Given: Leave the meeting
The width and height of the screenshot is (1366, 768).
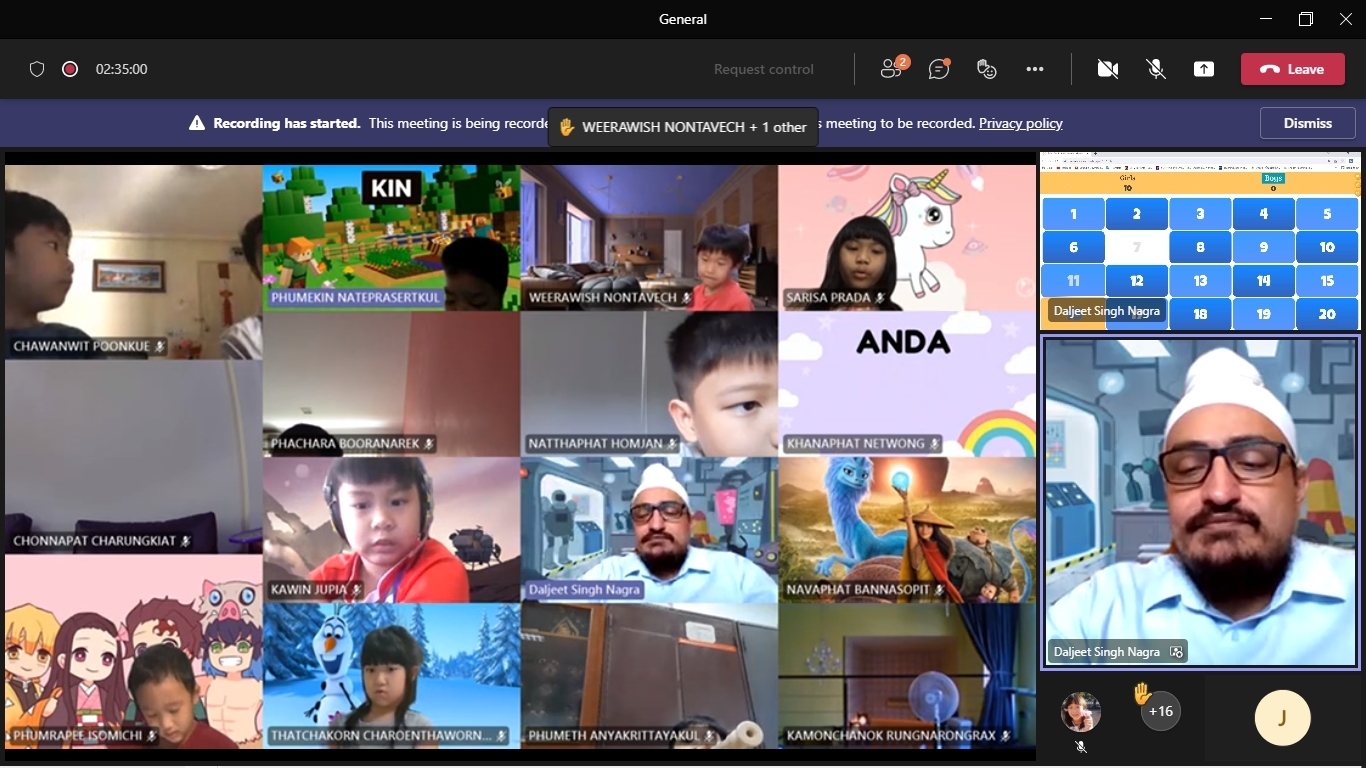Looking at the screenshot, I should click(x=1293, y=69).
